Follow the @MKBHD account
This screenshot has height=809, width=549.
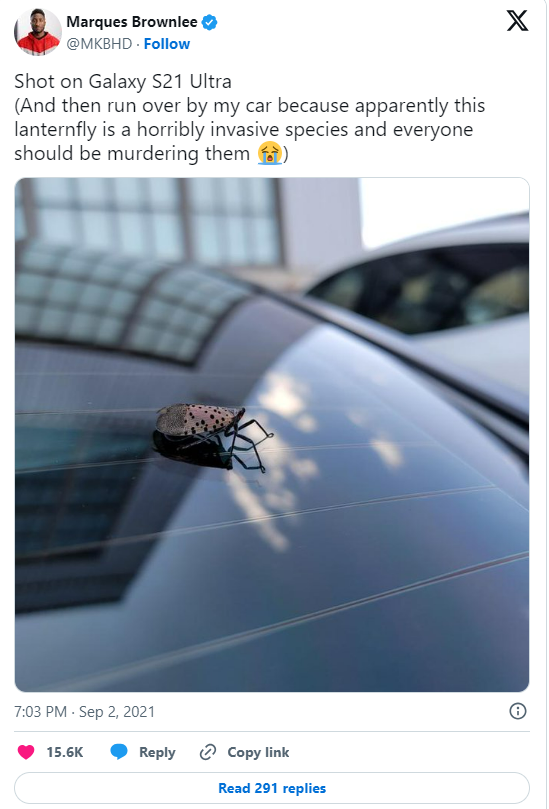click(167, 44)
